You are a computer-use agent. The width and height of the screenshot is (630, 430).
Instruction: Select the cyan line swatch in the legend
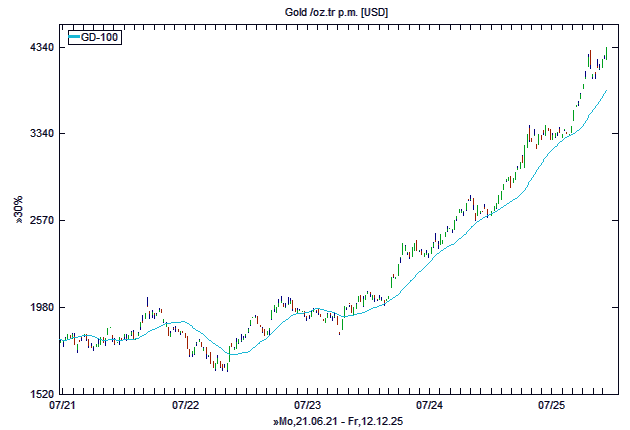(74, 38)
